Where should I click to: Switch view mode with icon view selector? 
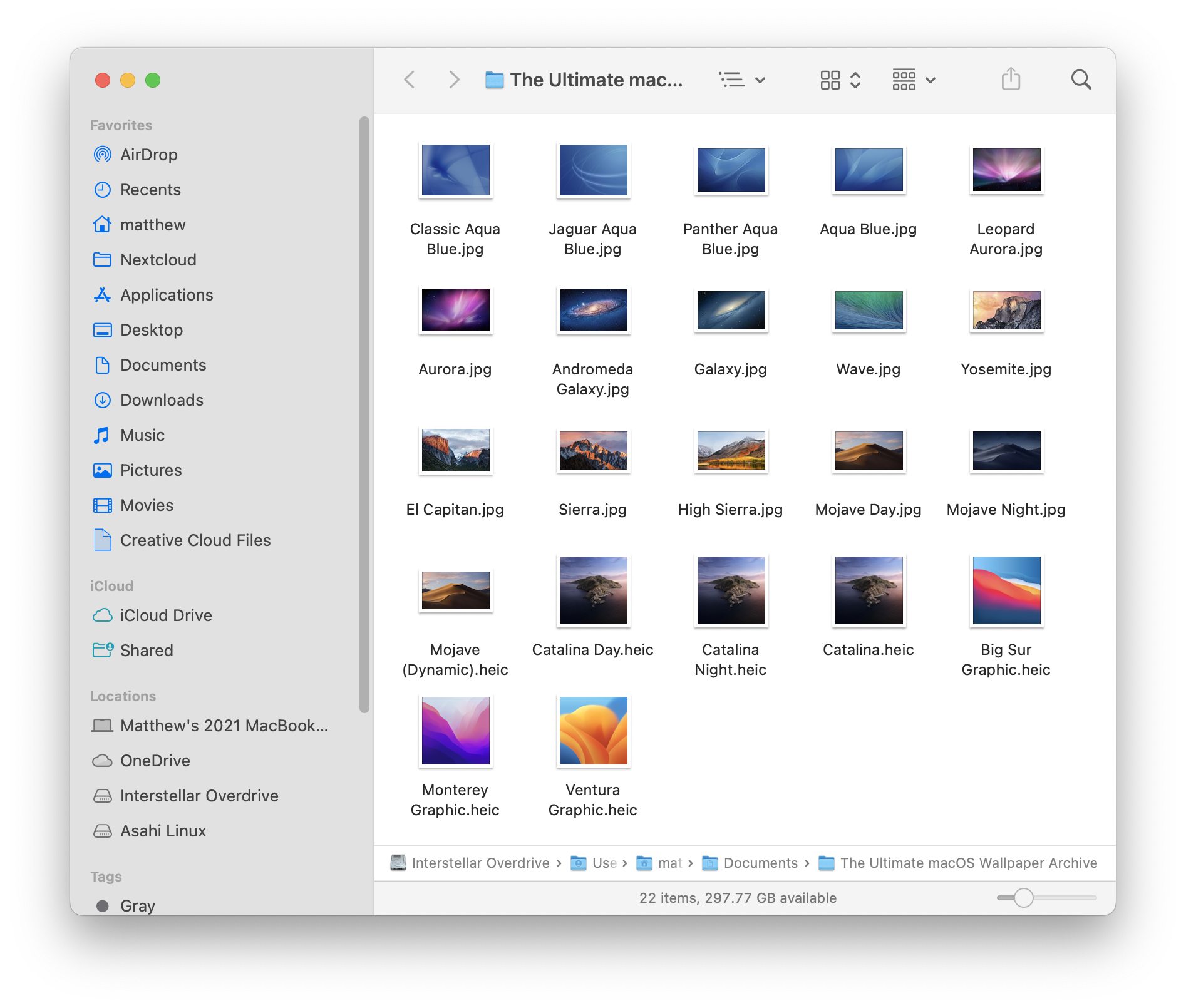(x=840, y=80)
